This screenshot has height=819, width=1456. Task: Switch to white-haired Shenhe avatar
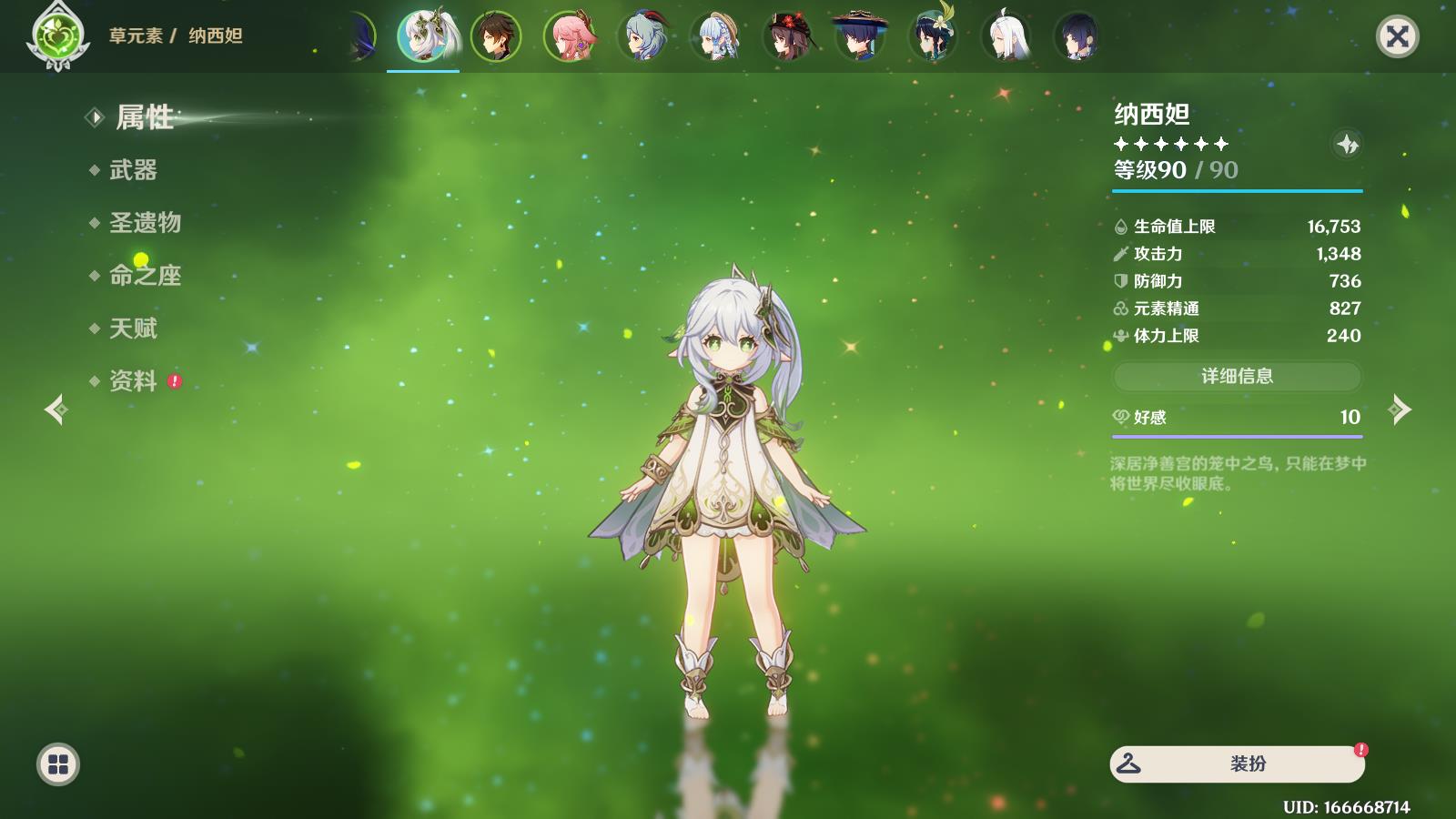coord(1006,36)
